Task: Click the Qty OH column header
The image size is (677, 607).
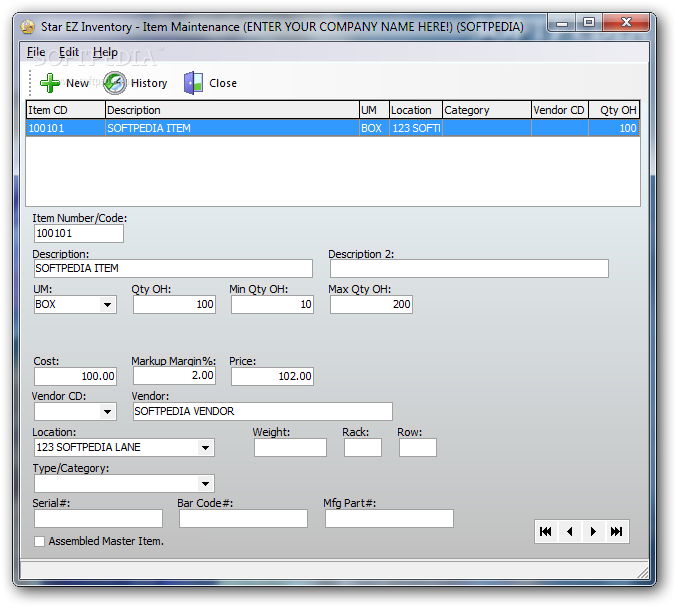Action: click(x=614, y=110)
